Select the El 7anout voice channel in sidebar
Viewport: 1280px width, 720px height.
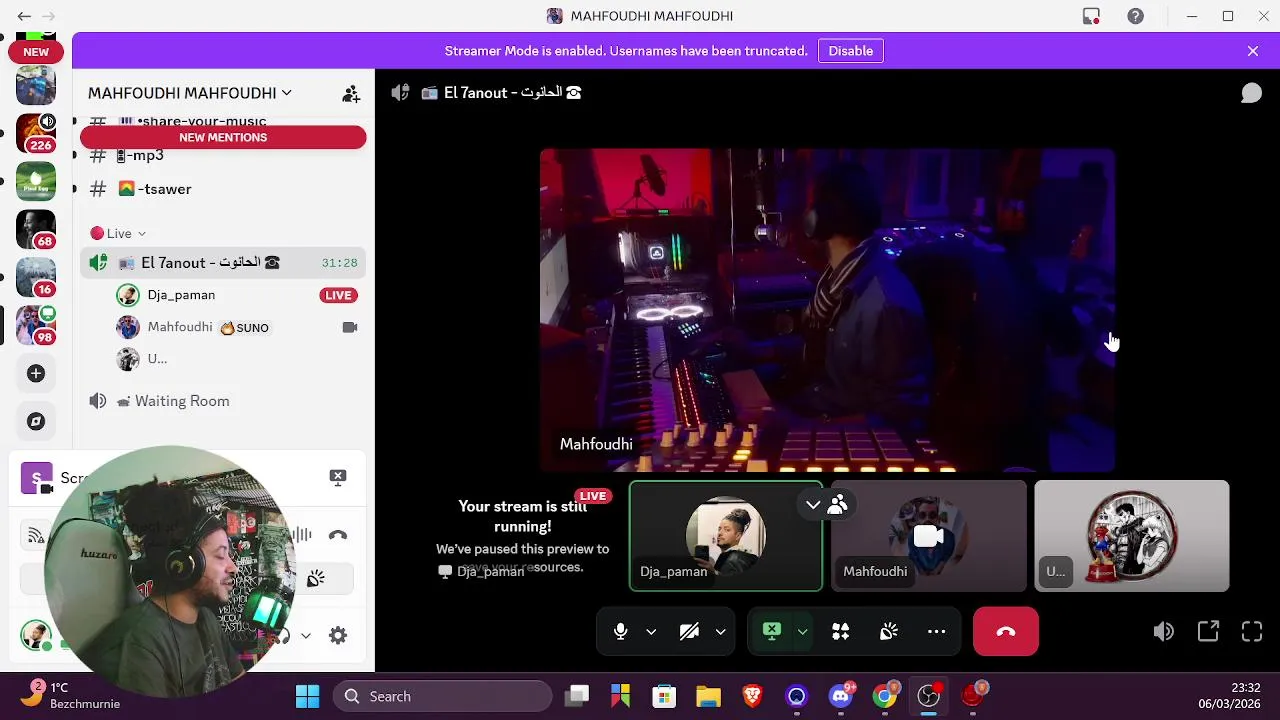[x=223, y=263]
